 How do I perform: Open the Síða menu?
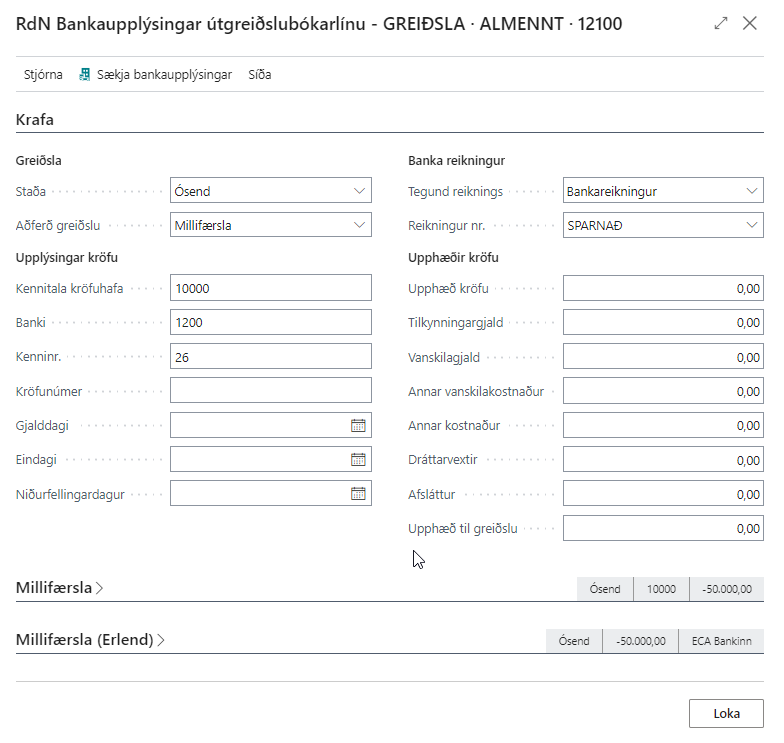click(x=259, y=74)
